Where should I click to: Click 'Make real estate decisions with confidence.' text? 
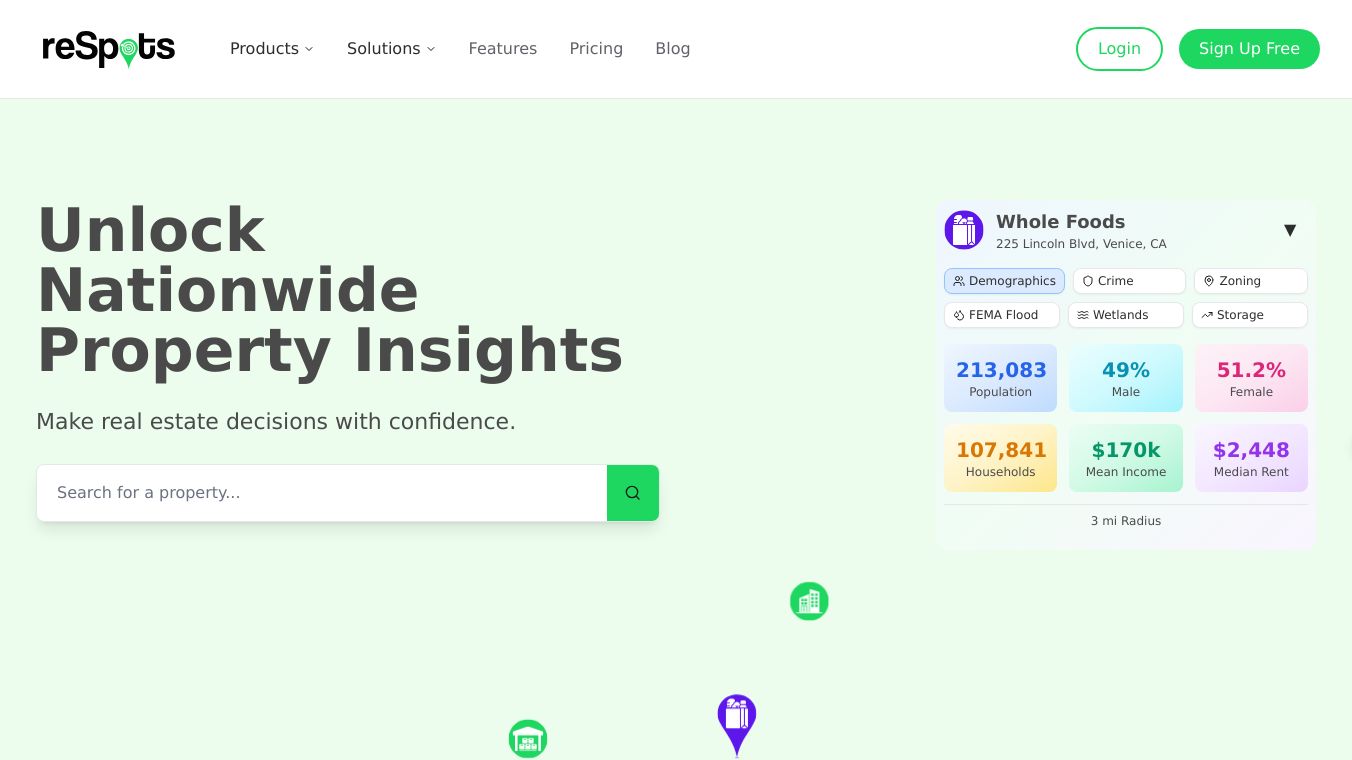coord(276,422)
